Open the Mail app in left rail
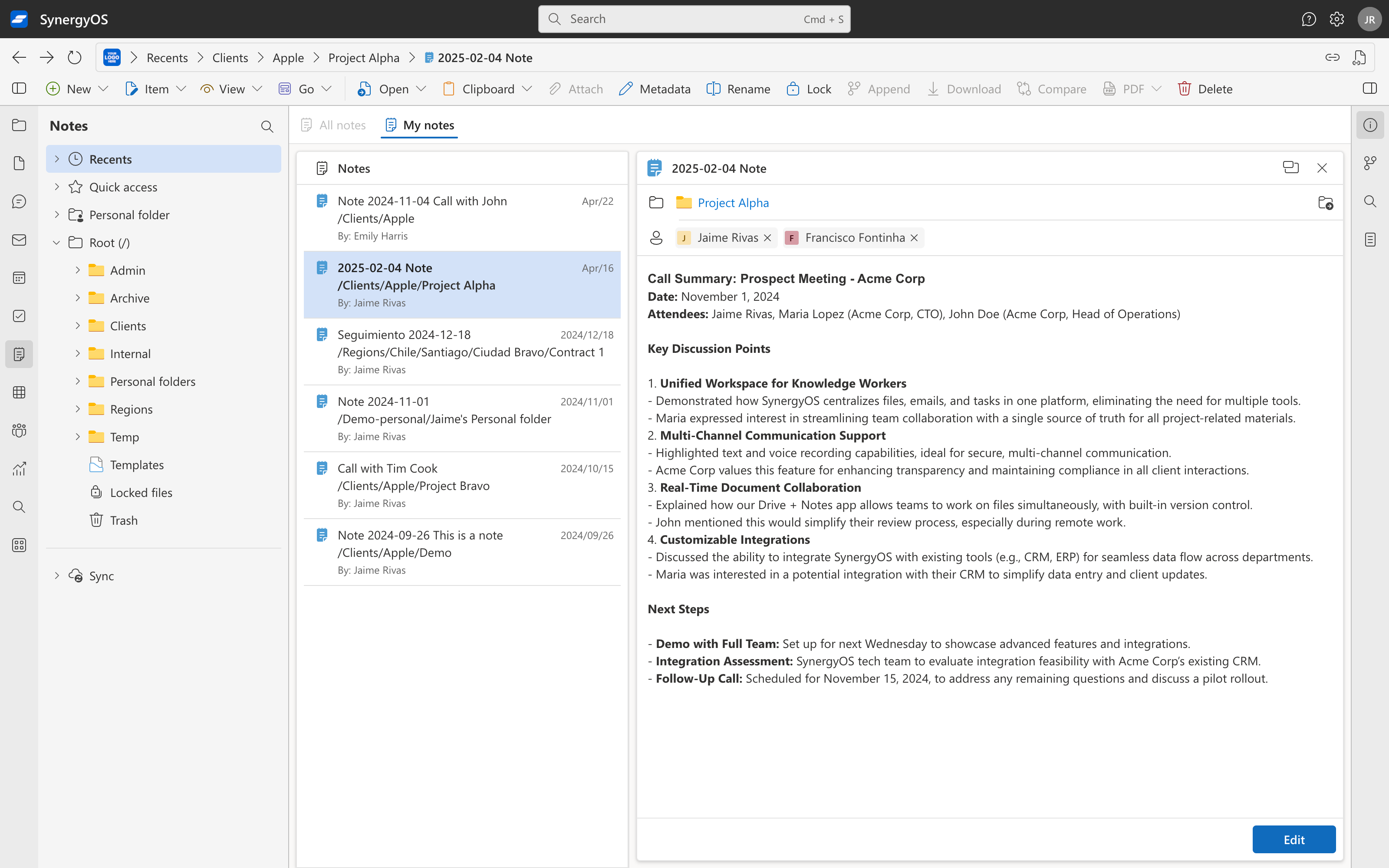1389x868 pixels. click(x=19, y=240)
